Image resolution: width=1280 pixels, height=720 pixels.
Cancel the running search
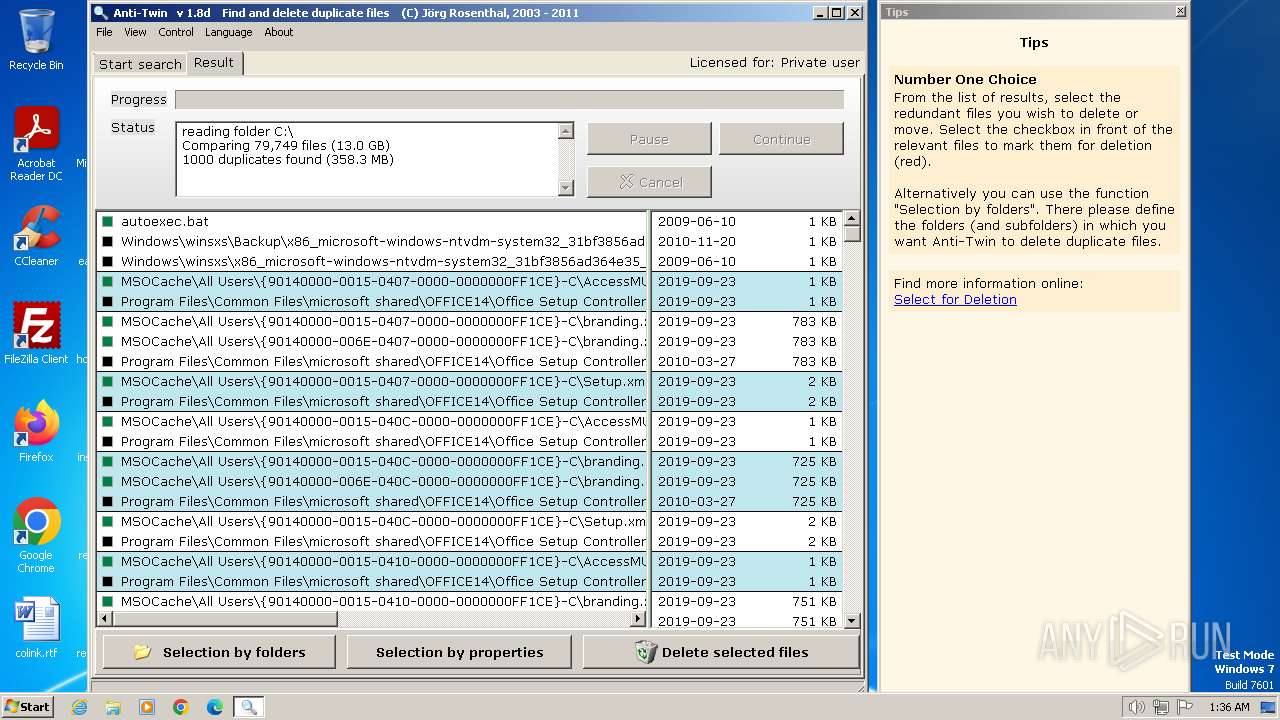tap(649, 182)
